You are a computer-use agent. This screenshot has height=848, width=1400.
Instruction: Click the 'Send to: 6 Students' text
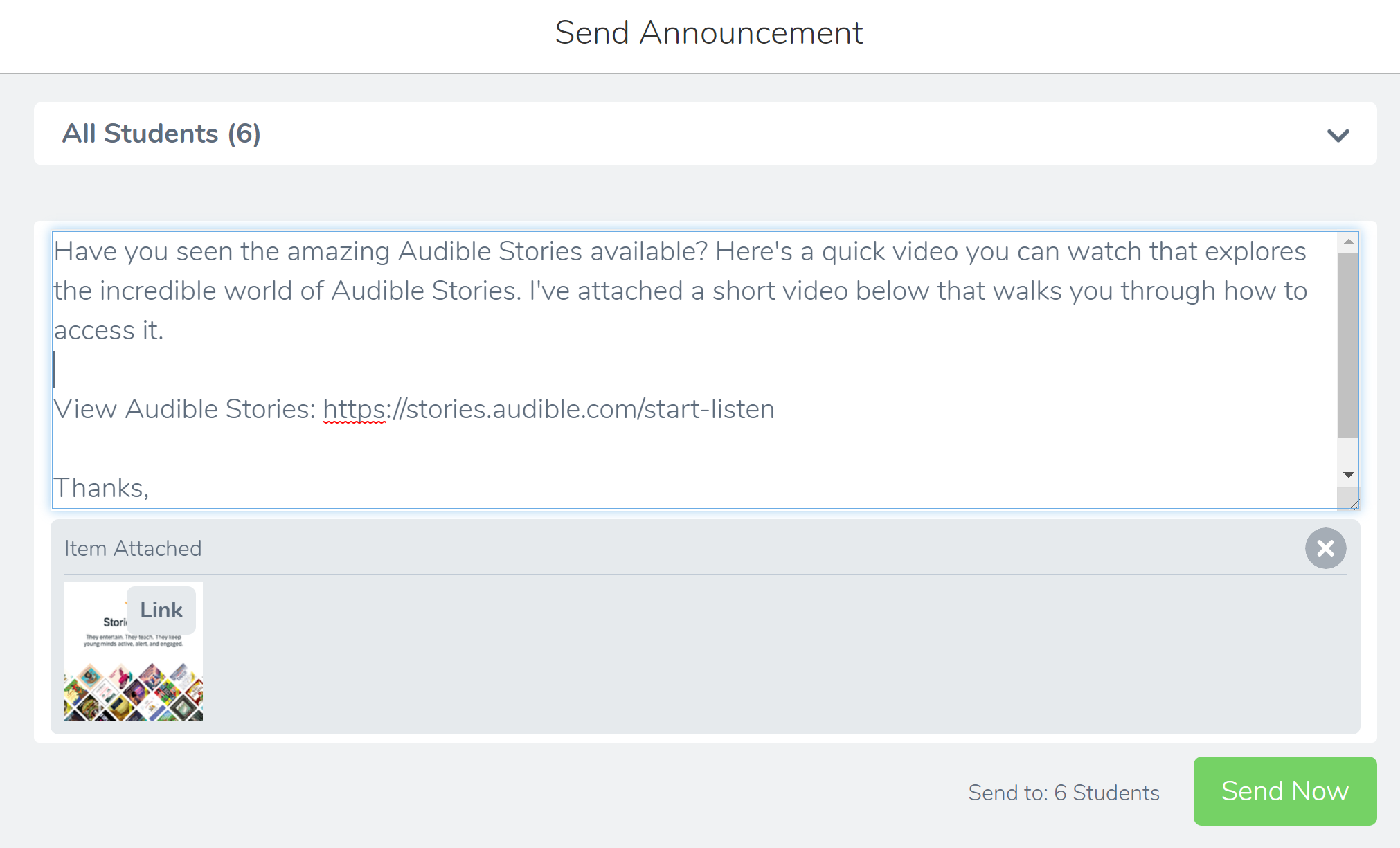(x=1064, y=792)
